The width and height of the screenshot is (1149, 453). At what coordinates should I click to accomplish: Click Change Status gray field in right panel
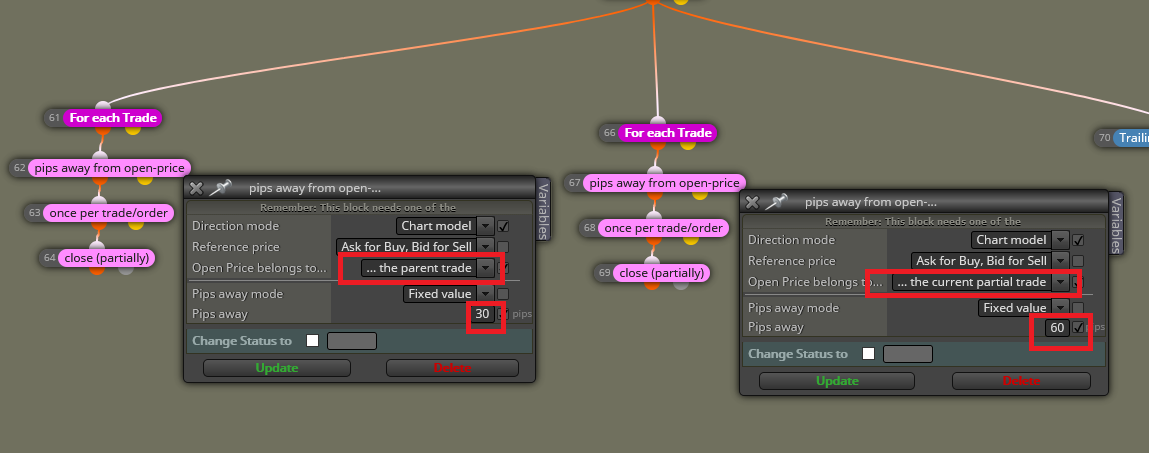pos(908,354)
